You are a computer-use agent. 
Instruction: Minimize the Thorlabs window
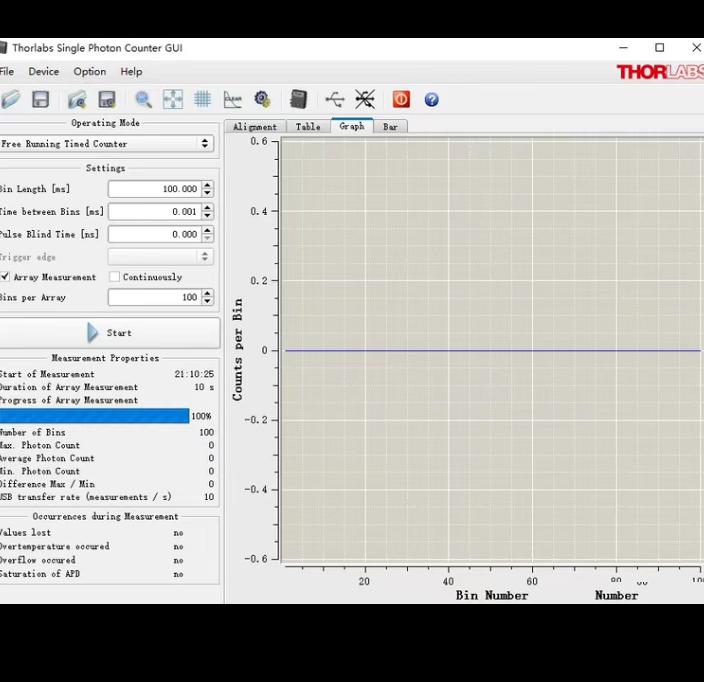pyautogui.click(x=624, y=48)
